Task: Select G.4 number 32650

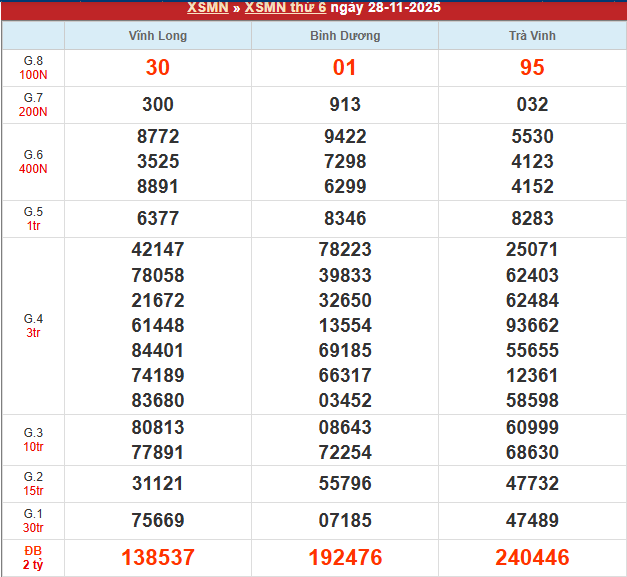Action: 345,300
